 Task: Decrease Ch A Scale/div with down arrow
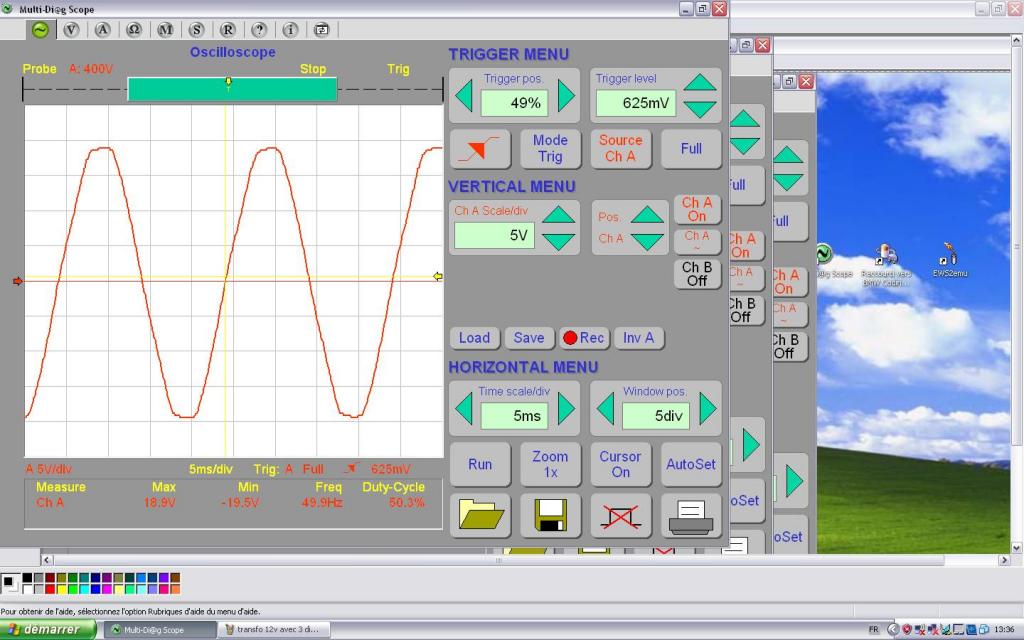click(x=559, y=241)
